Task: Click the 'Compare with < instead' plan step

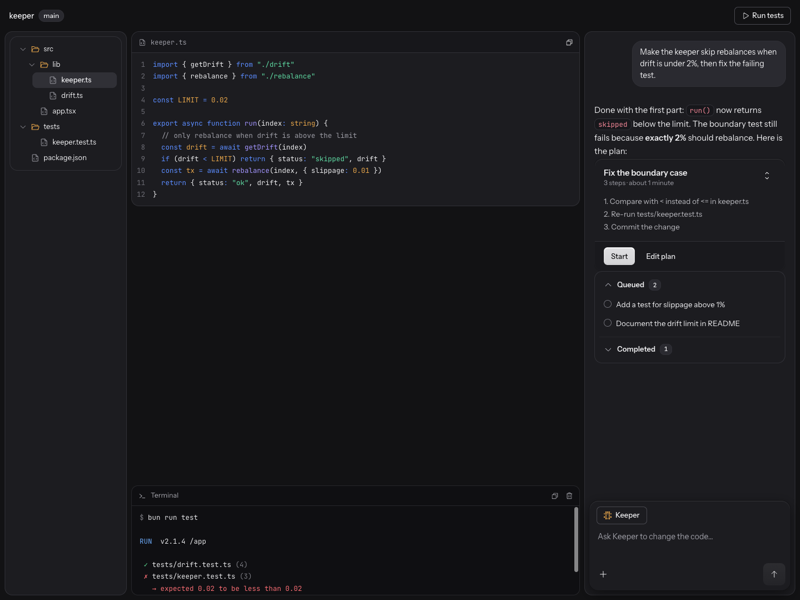Action: [x=676, y=202]
